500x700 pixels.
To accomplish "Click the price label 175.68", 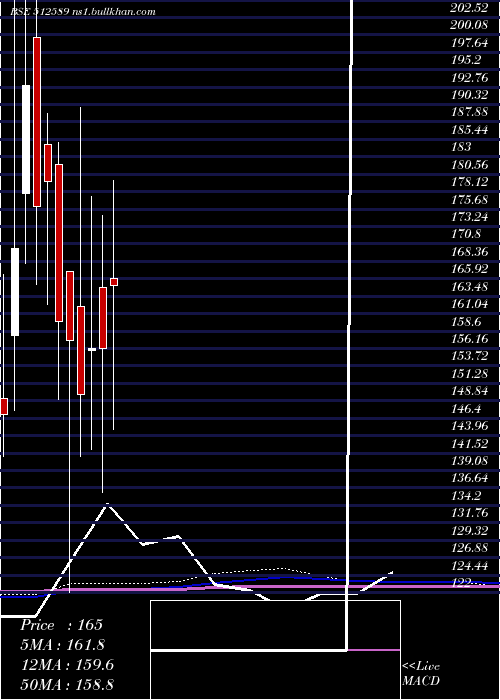I will coord(469,200).
